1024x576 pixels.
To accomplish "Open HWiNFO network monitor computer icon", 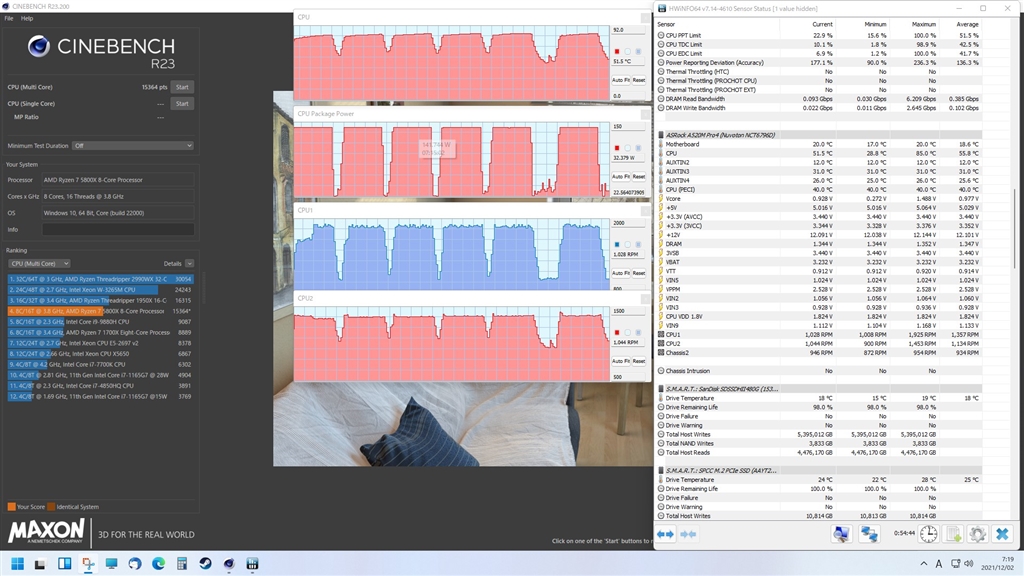I will [841, 534].
